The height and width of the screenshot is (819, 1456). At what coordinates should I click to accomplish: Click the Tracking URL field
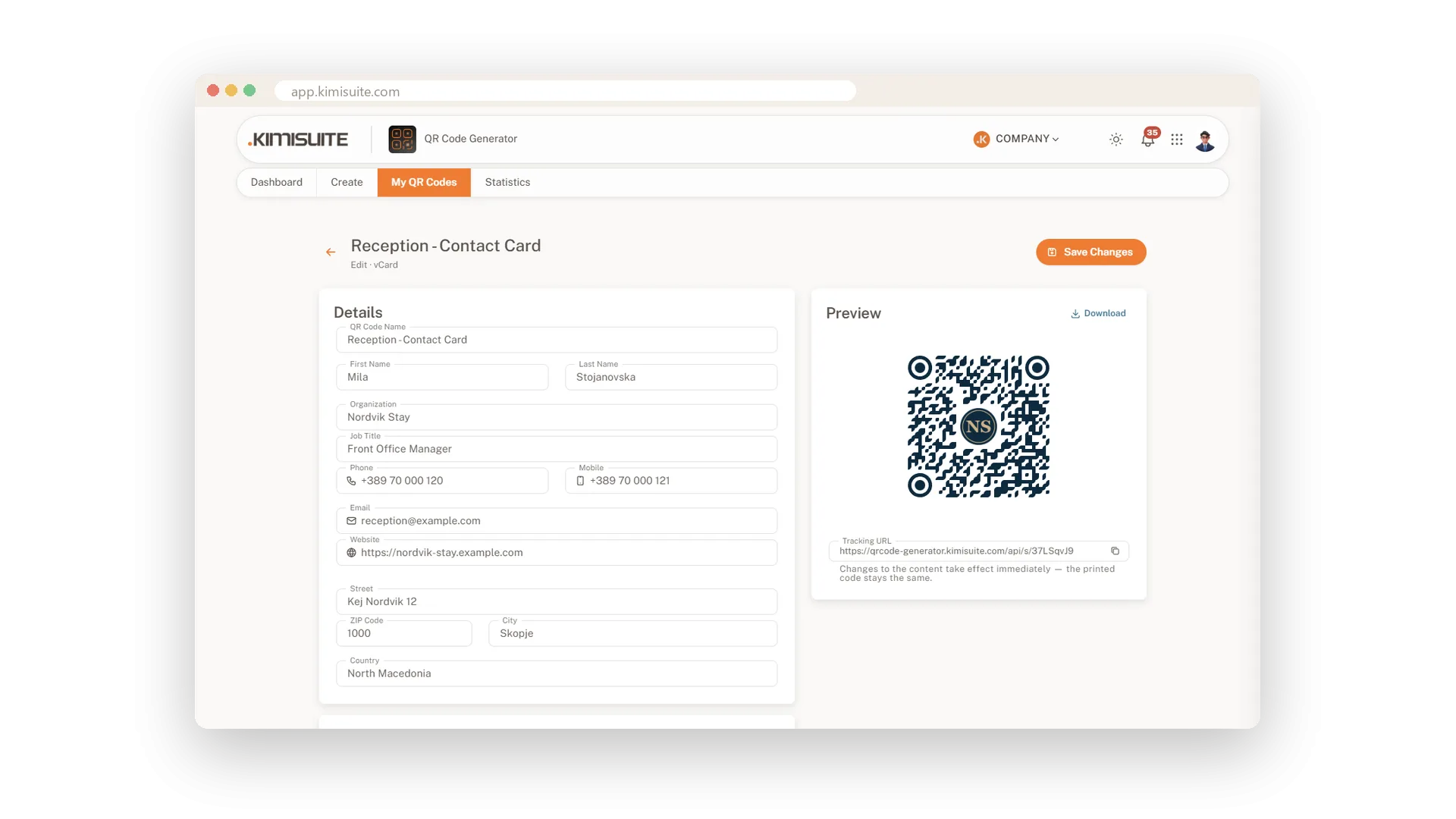pos(979,551)
